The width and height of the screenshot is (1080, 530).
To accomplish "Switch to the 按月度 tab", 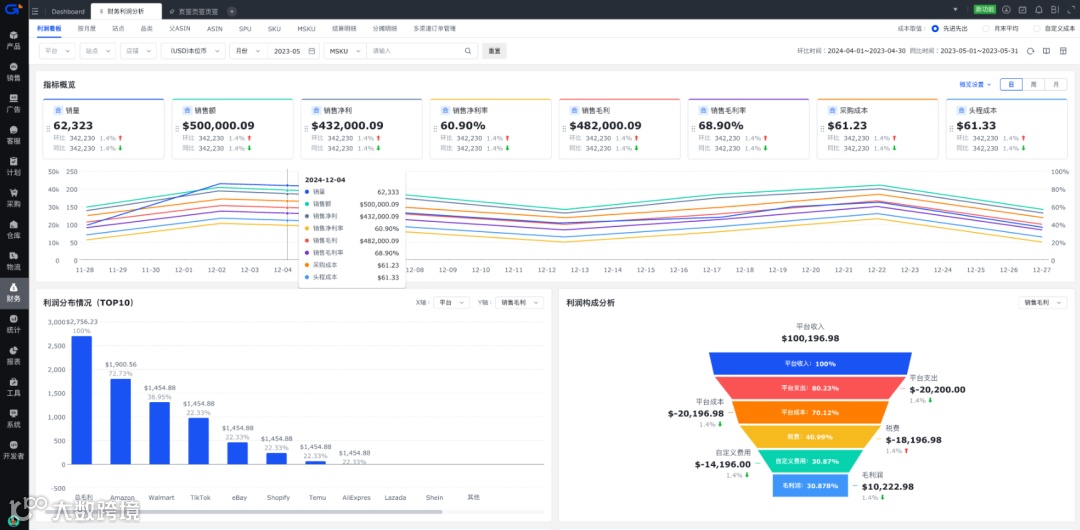I will tap(86, 28).
